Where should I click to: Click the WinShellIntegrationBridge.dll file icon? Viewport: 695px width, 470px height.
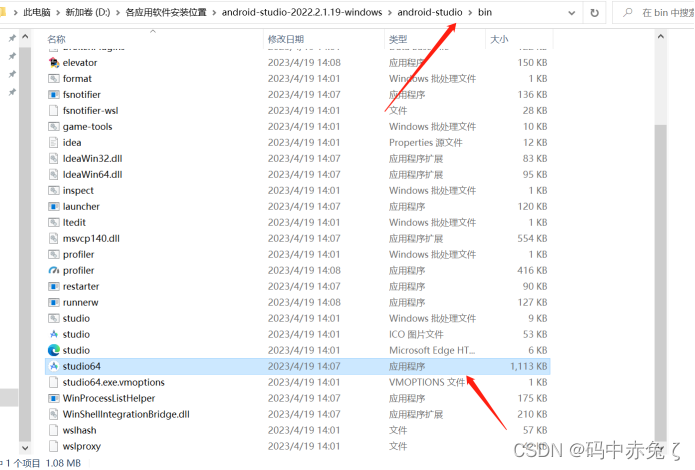click(54, 414)
